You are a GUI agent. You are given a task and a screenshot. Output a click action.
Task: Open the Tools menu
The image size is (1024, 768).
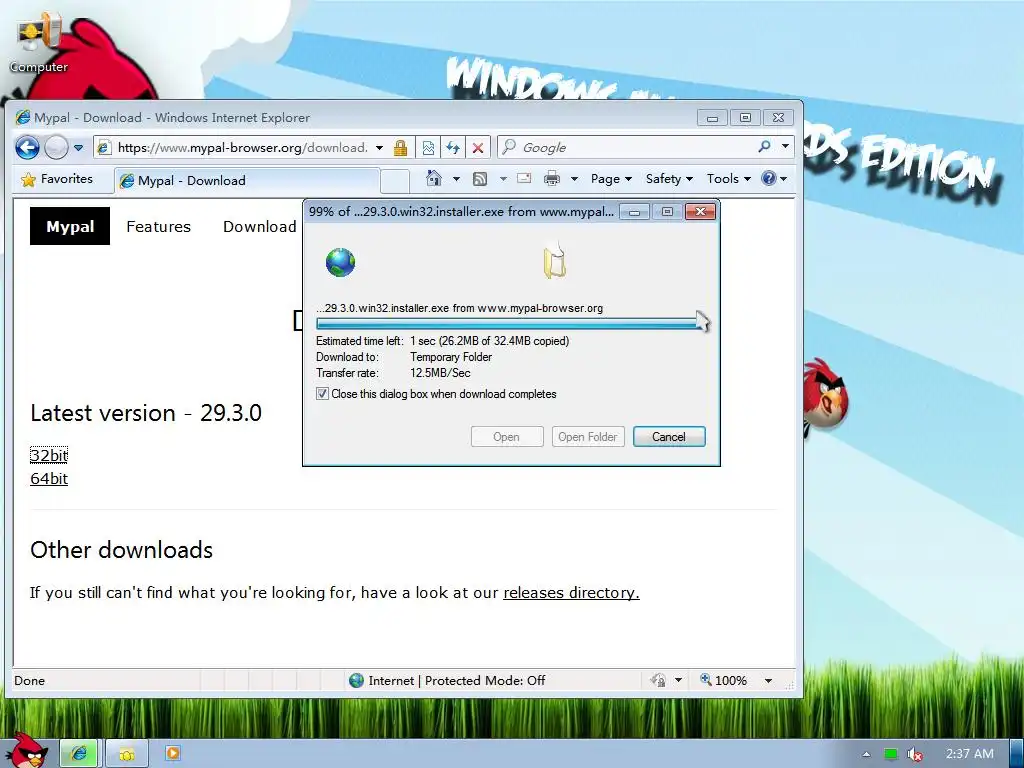728,179
